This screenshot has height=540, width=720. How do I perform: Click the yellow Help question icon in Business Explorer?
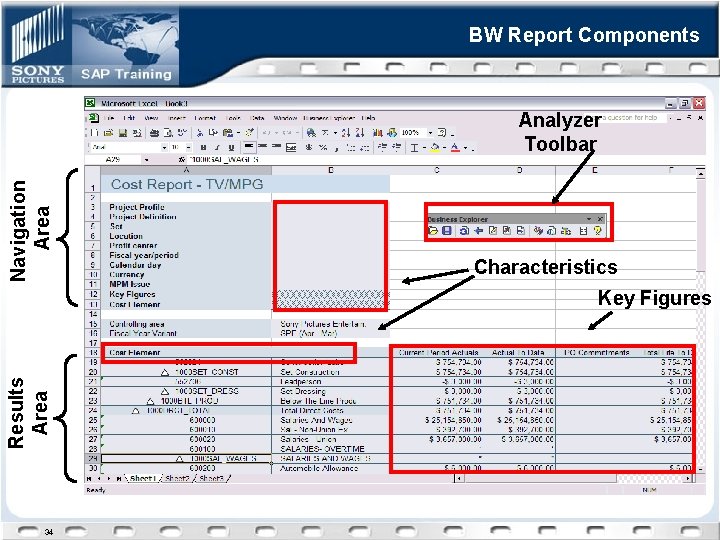(x=597, y=231)
